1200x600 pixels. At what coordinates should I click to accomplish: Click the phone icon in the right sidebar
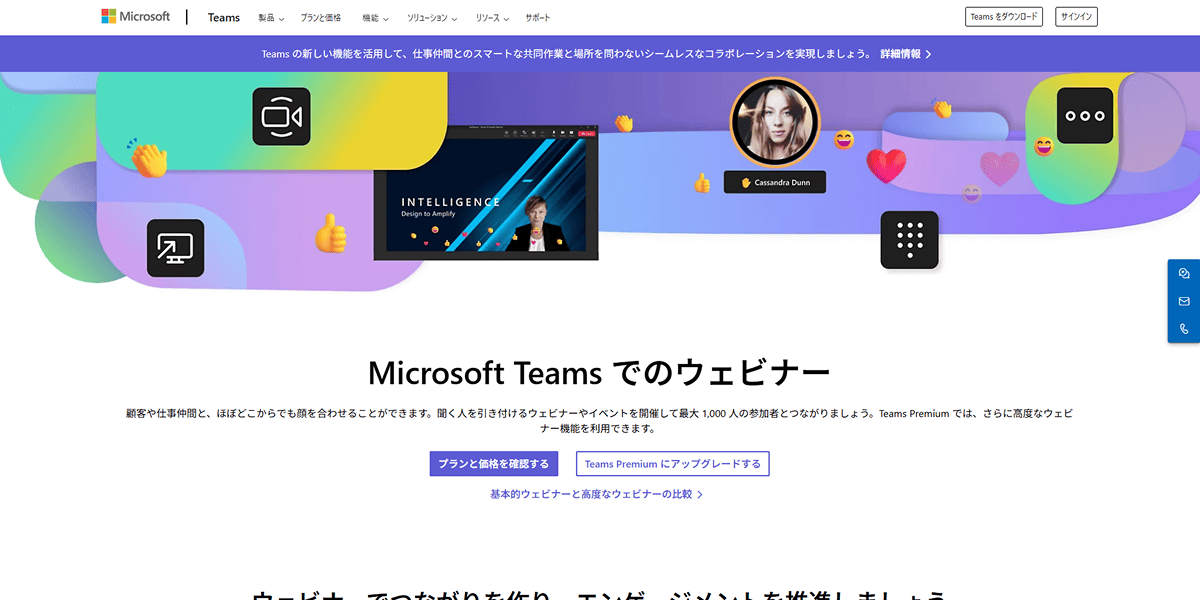click(1184, 329)
